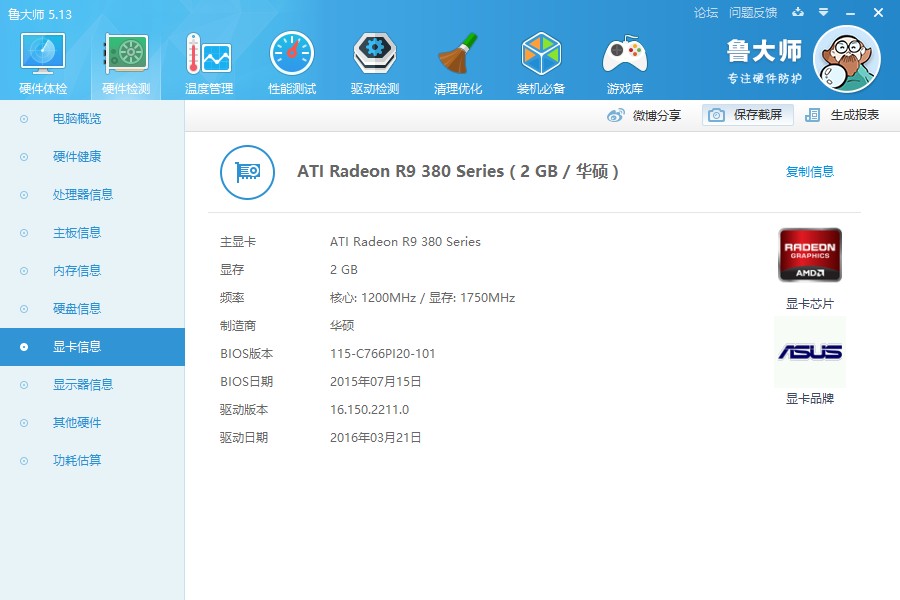The width and height of the screenshot is (900, 600).
Task: Click the 鲁大师 mascot avatar
Action: pos(847,60)
